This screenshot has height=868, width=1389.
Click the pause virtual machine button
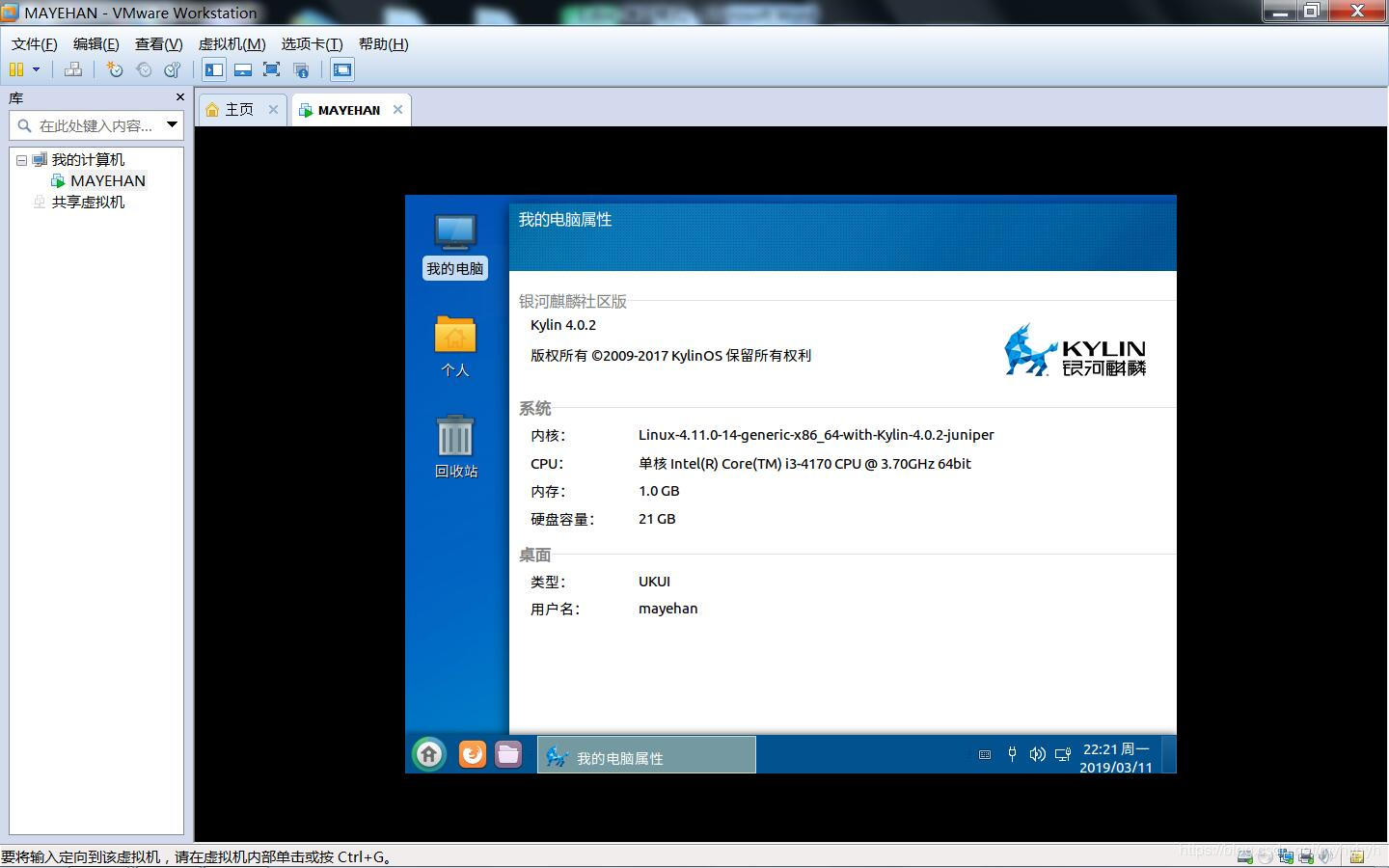(16, 69)
